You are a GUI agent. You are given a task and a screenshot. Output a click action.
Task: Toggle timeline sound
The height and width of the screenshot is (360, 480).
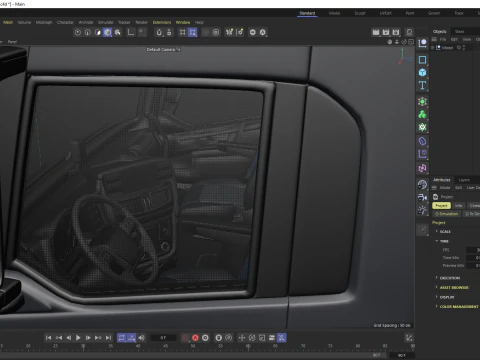coord(142,338)
